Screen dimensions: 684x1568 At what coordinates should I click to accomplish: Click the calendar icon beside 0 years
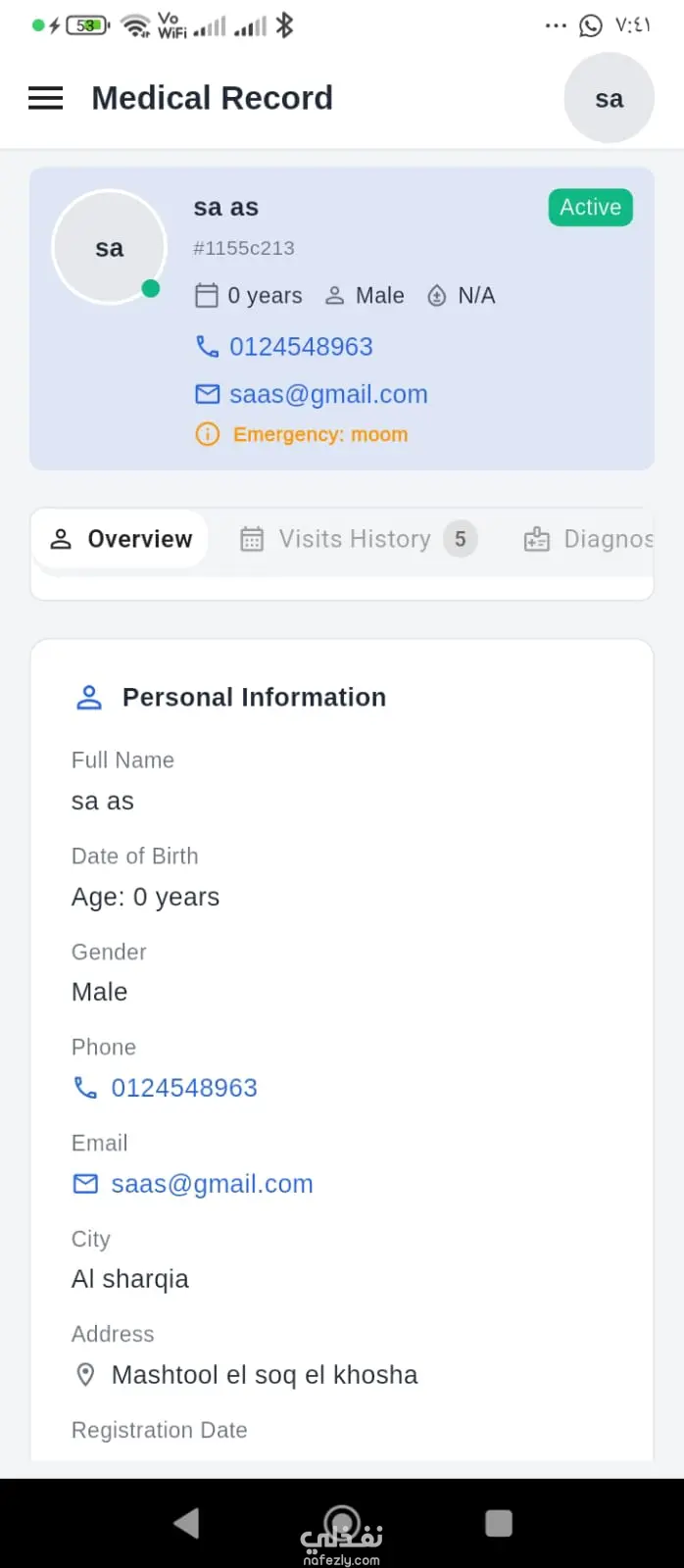pos(207,295)
